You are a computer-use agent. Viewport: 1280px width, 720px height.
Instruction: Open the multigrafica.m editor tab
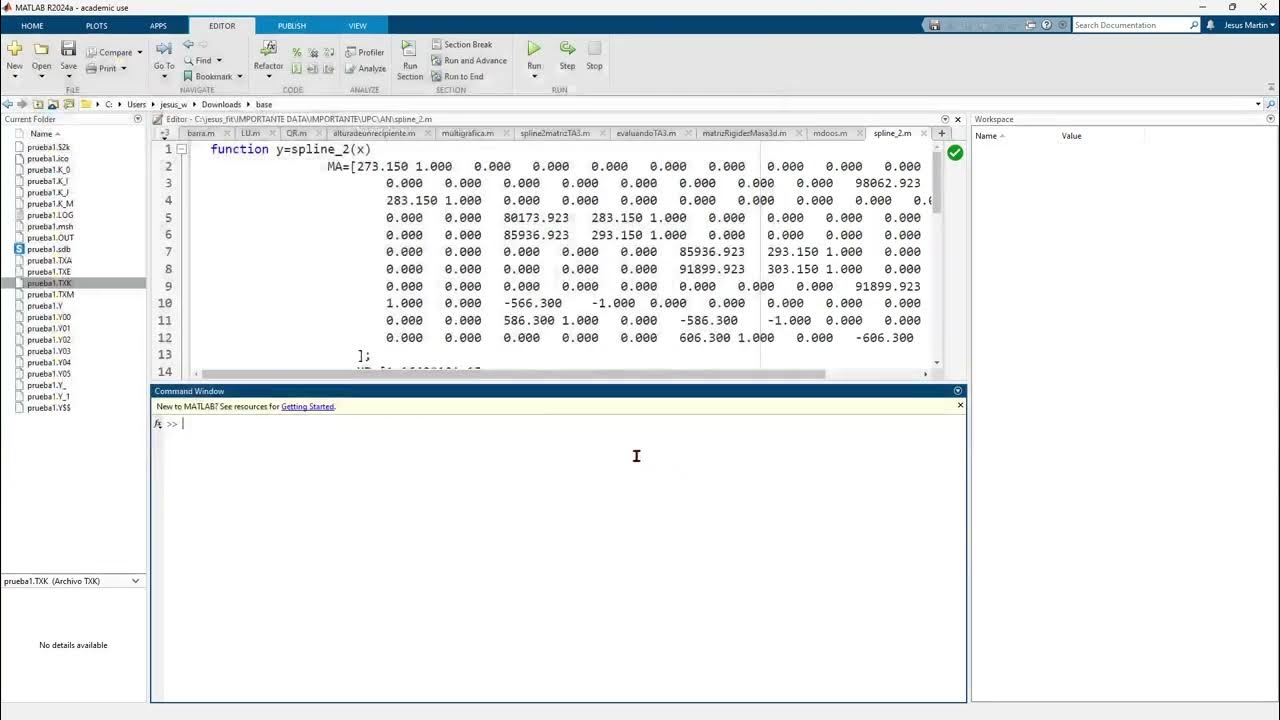point(469,133)
